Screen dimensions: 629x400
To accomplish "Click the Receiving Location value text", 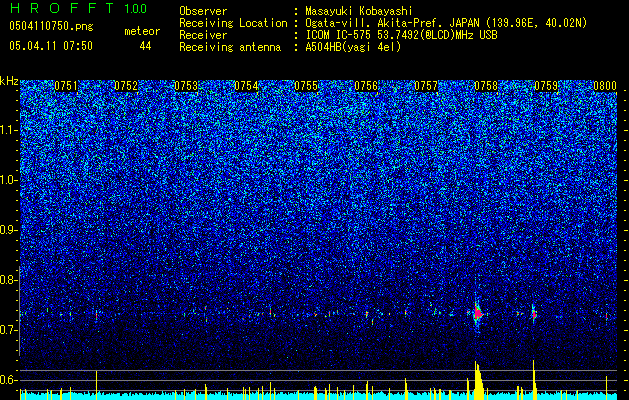I will [x=446, y=23].
